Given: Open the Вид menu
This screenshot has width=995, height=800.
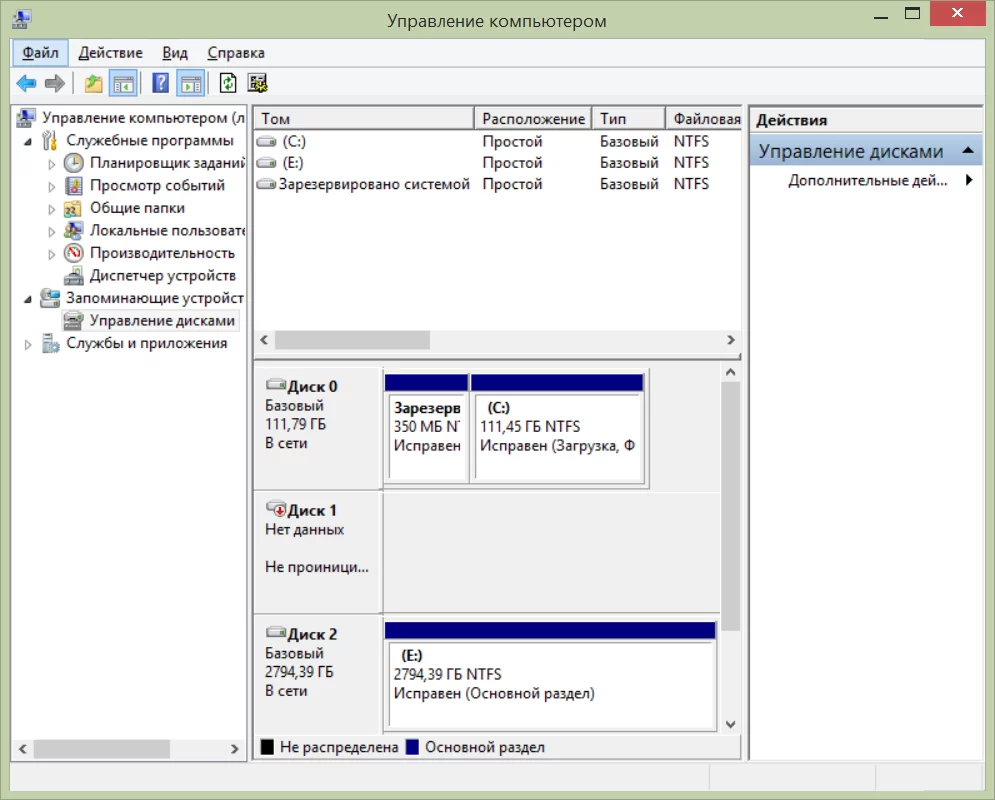Looking at the screenshot, I should click(175, 53).
